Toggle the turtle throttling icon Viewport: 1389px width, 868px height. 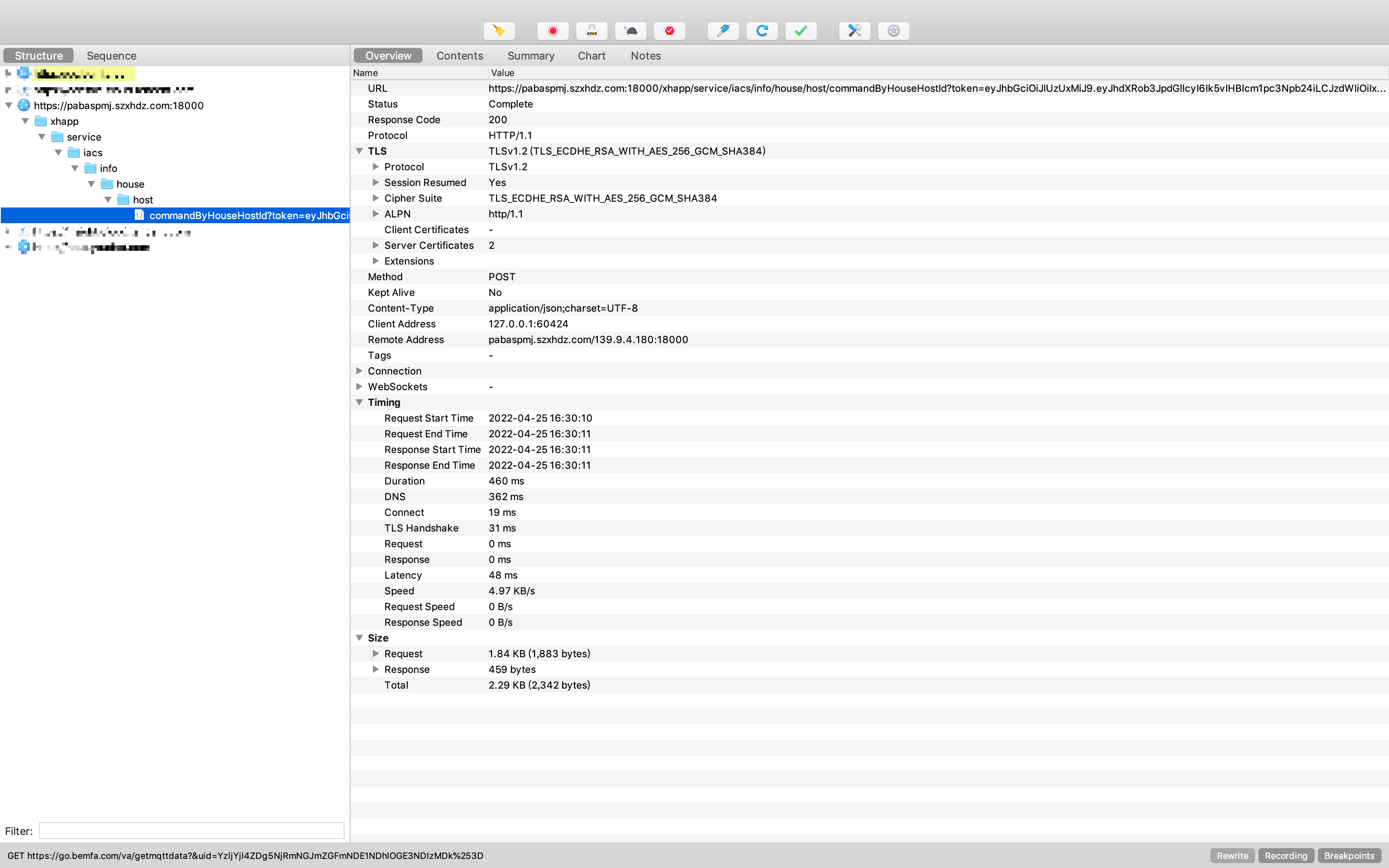pyautogui.click(x=631, y=31)
